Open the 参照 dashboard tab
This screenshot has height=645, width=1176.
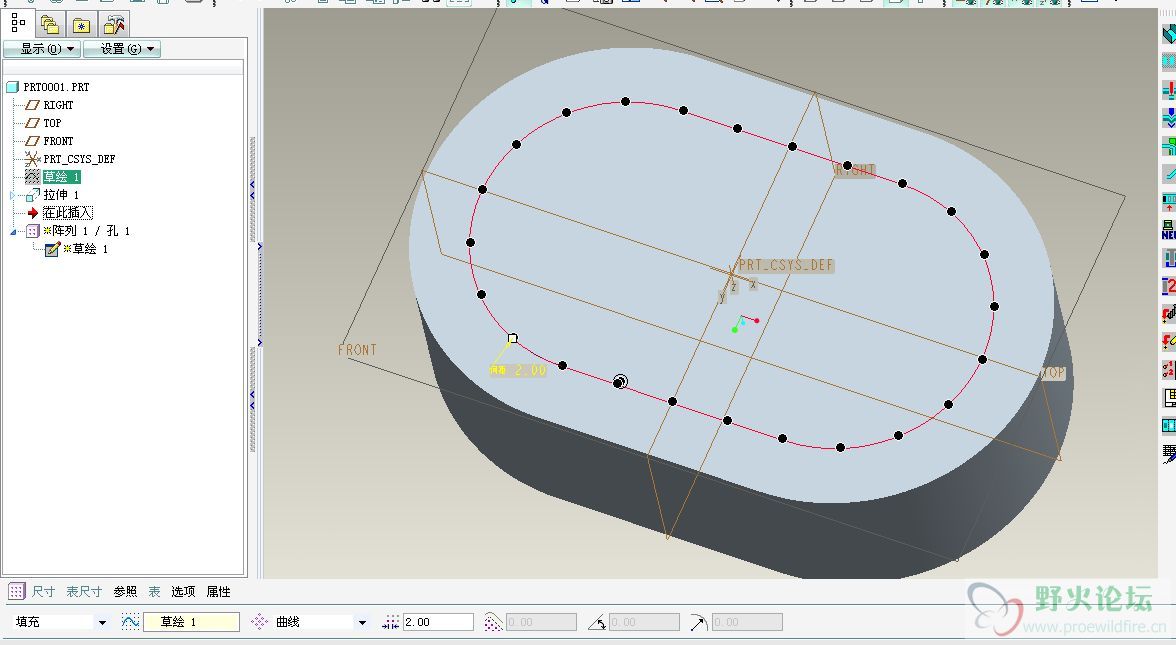pyautogui.click(x=125, y=592)
